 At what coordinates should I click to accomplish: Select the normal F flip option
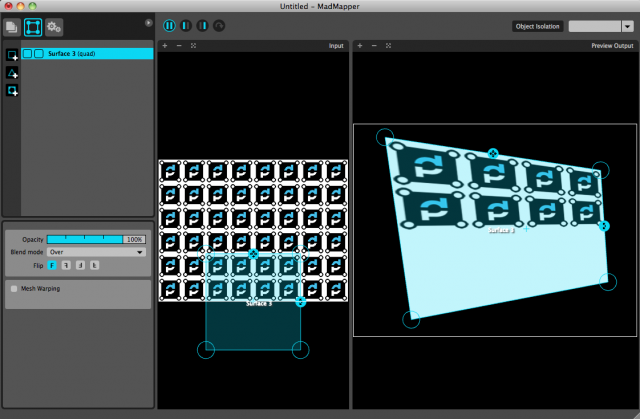coord(53,265)
